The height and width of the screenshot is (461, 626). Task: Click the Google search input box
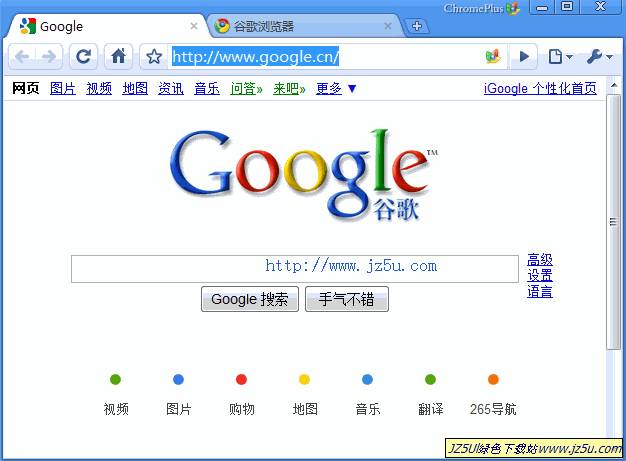coord(295,269)
